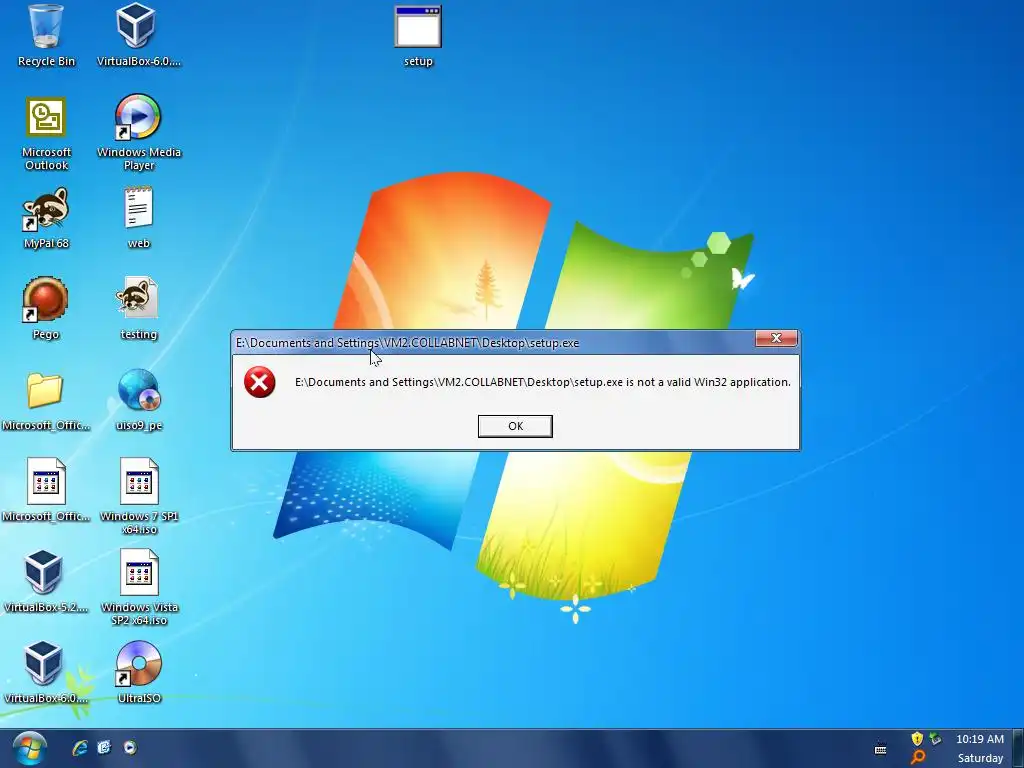The height and width of the screenshot is (768, 1024).
Task: Click the yellow security shield tray icon
Action: tap(917, 739)
